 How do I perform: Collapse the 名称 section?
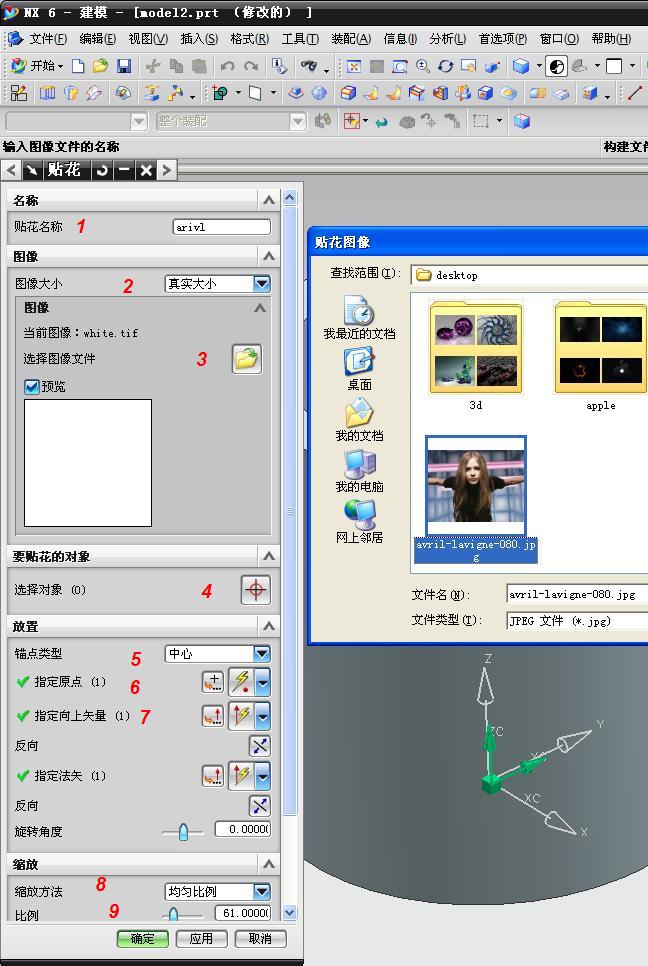269,200
